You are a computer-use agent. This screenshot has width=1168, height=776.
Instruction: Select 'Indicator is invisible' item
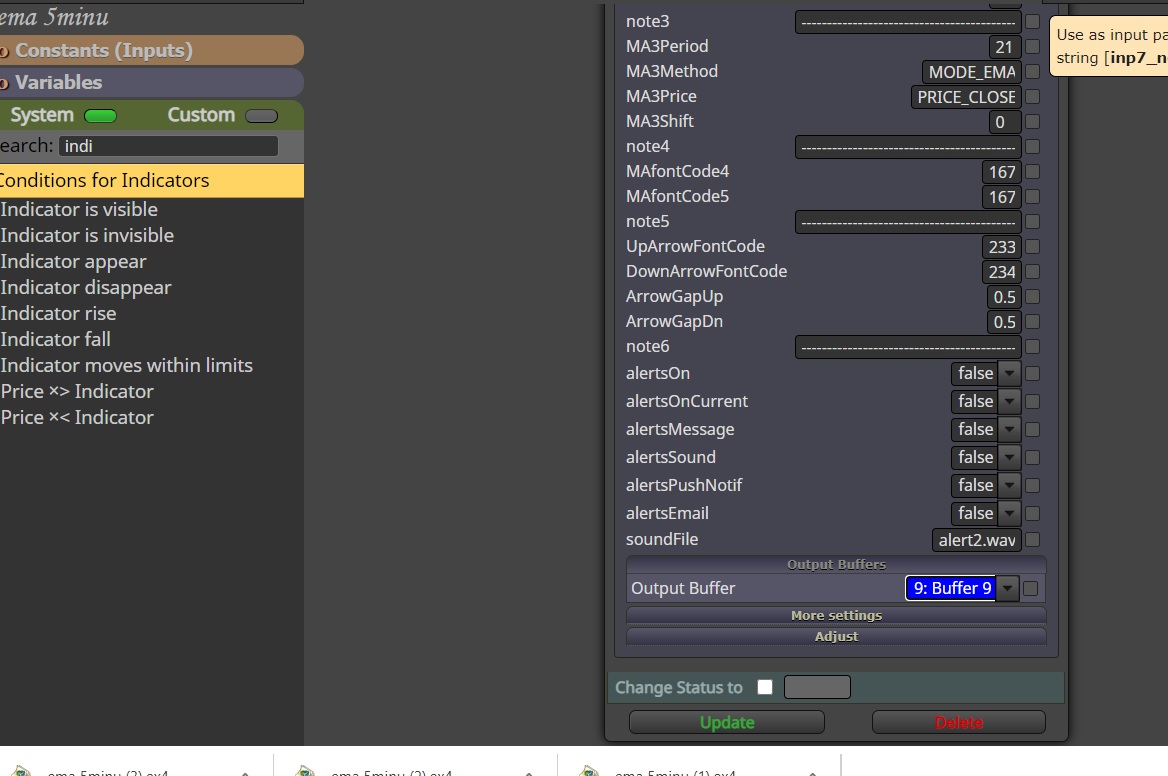point(87,235)
